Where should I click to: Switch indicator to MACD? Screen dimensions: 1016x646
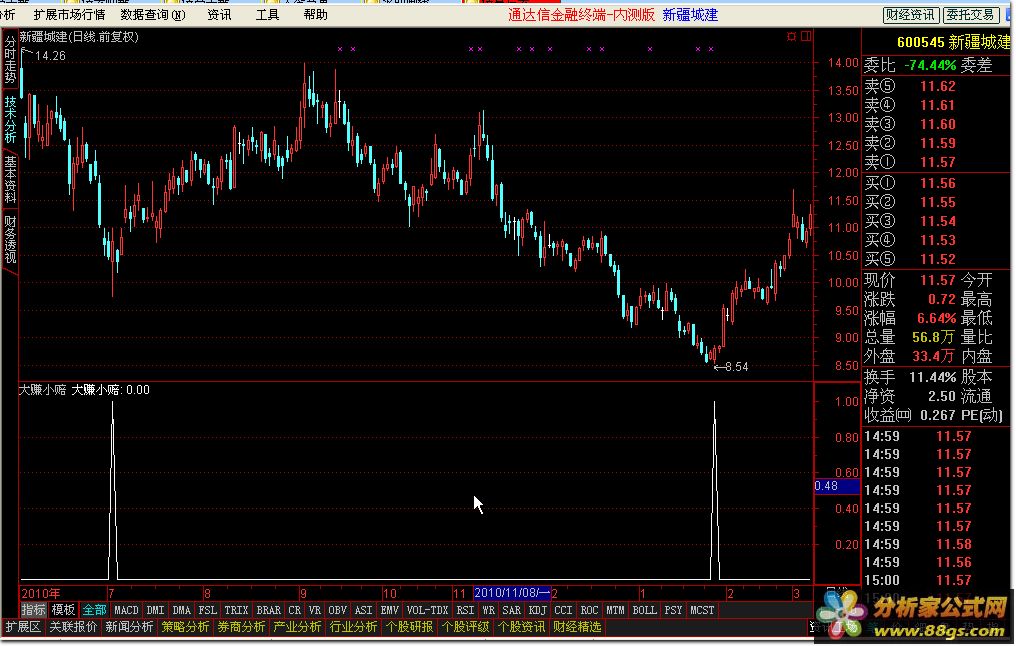click(126, 610)
